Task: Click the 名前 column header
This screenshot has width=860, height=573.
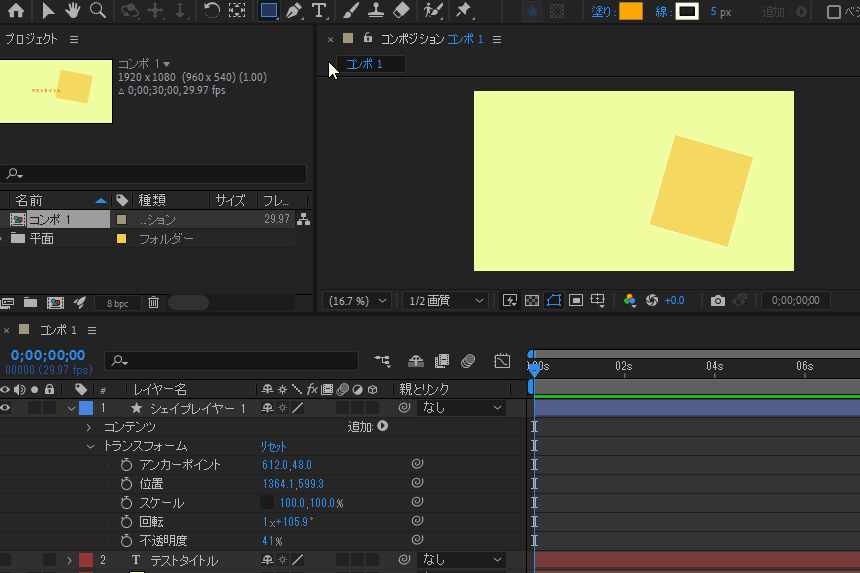Action: coord(29,200)
